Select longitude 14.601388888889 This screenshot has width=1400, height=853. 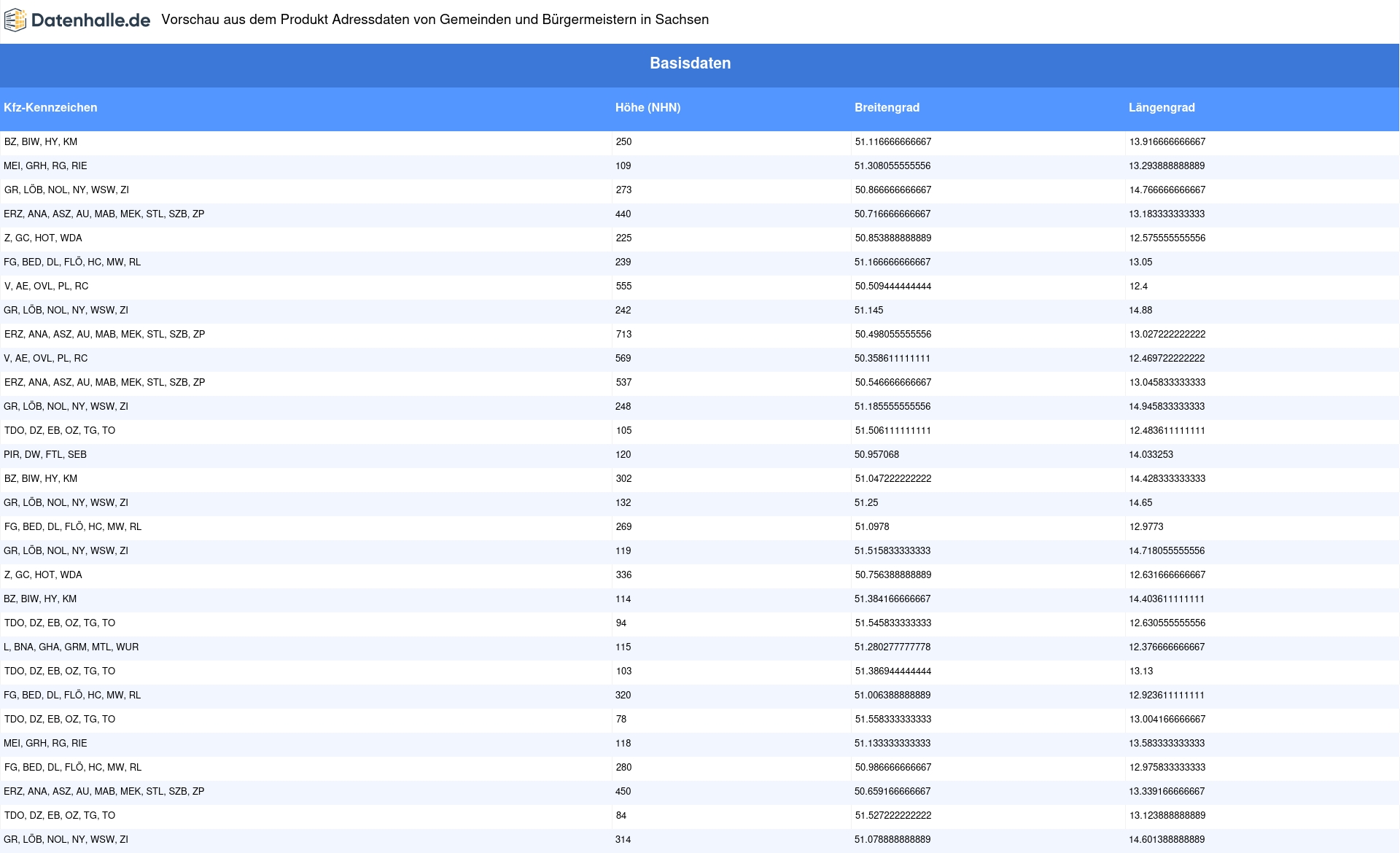tap(1167, 840)
